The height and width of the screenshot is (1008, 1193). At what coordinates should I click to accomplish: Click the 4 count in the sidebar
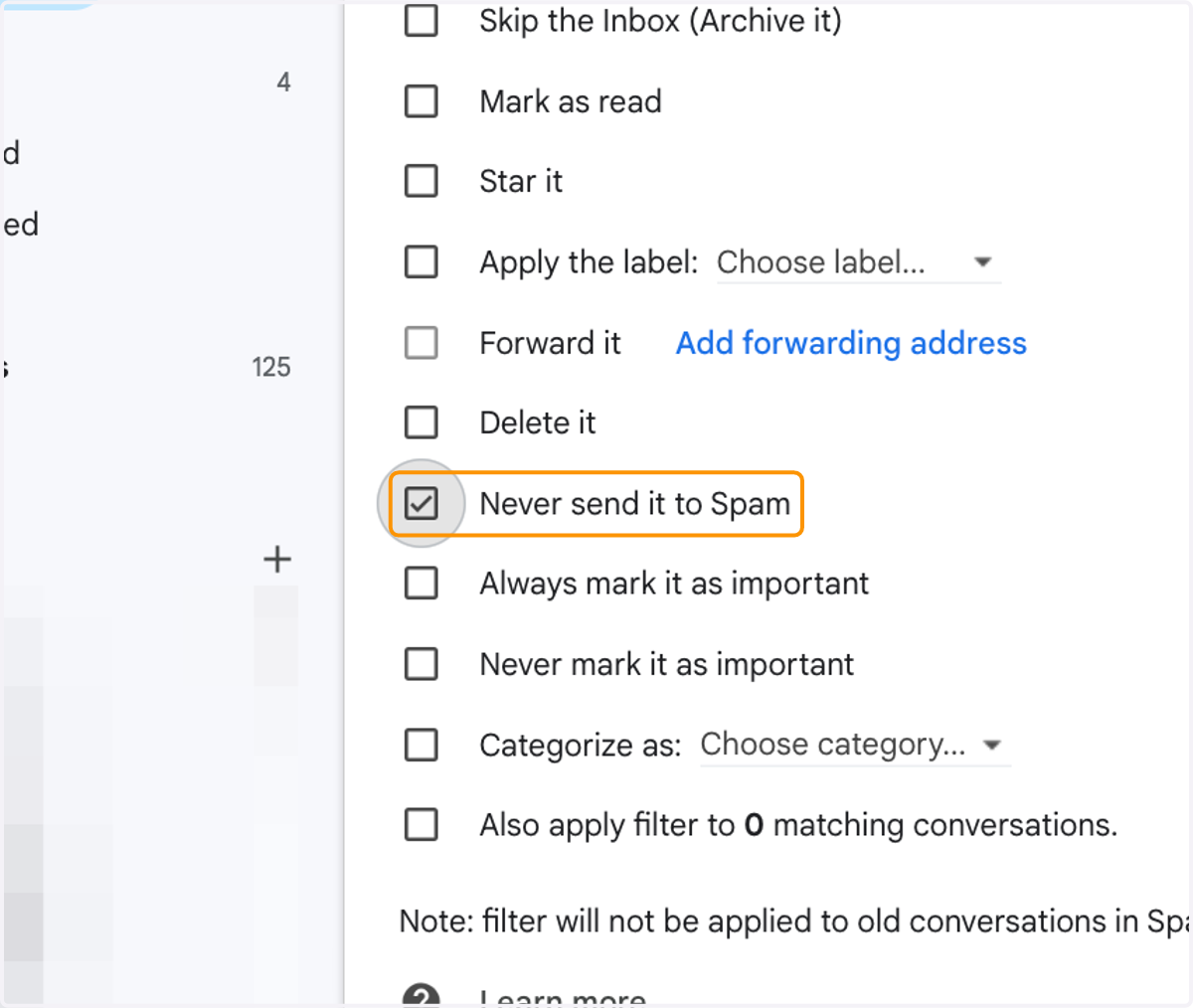coord(283,83)
